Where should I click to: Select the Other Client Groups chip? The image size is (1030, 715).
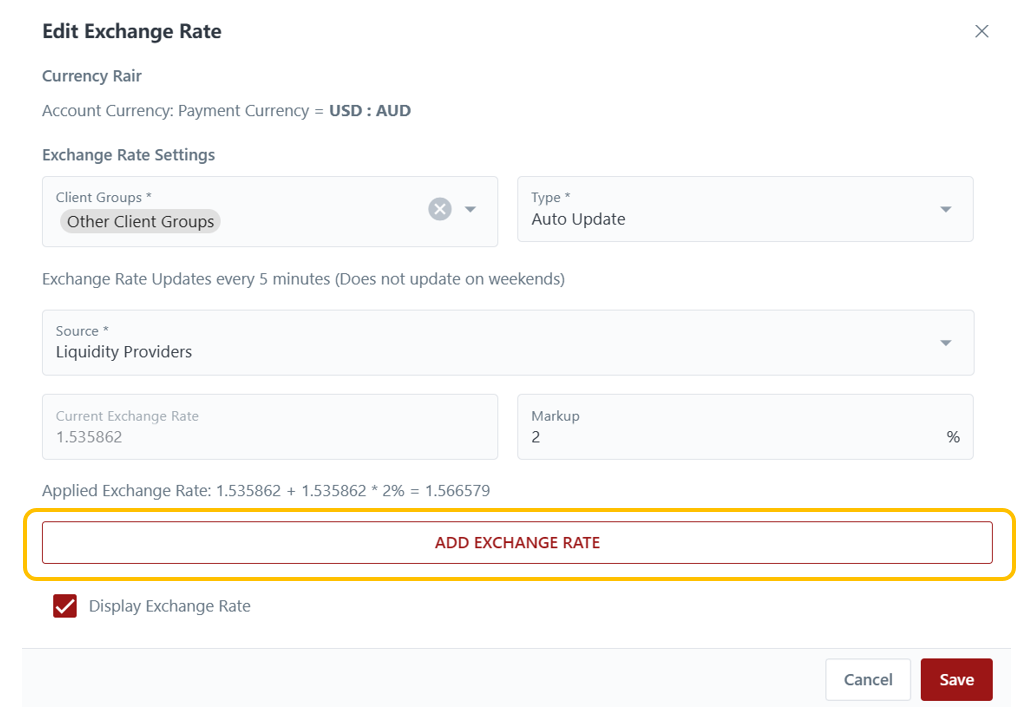click(x=141, y=221)
